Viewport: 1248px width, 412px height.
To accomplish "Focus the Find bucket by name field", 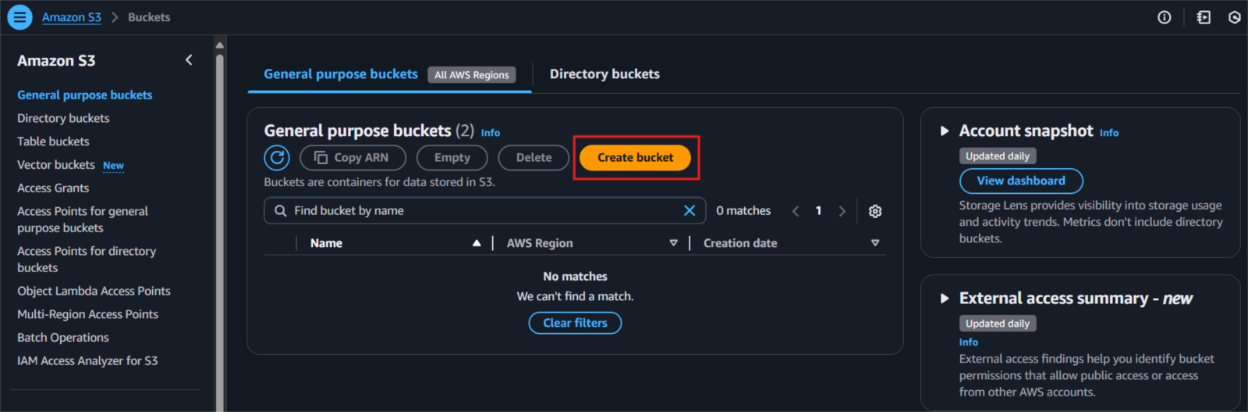I will [x=485, y=211].
